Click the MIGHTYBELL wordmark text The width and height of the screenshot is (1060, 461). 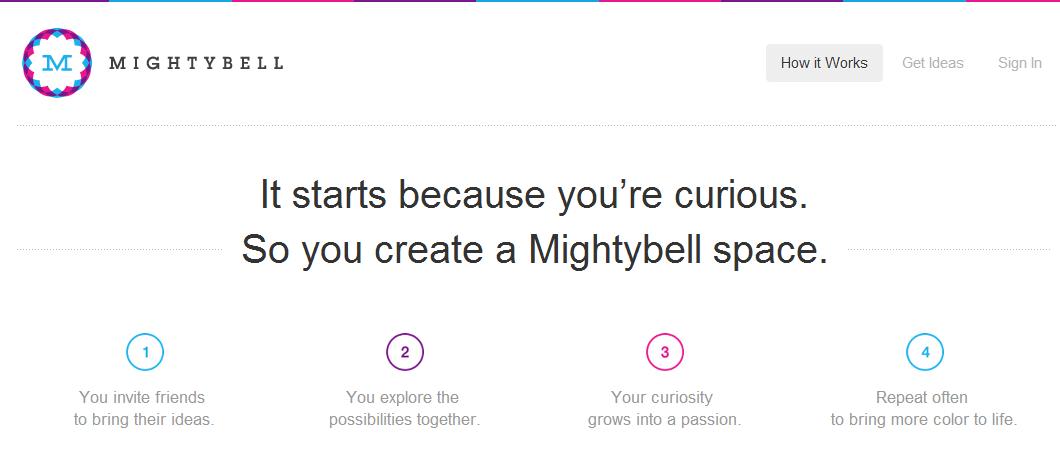tap(196, 64)
